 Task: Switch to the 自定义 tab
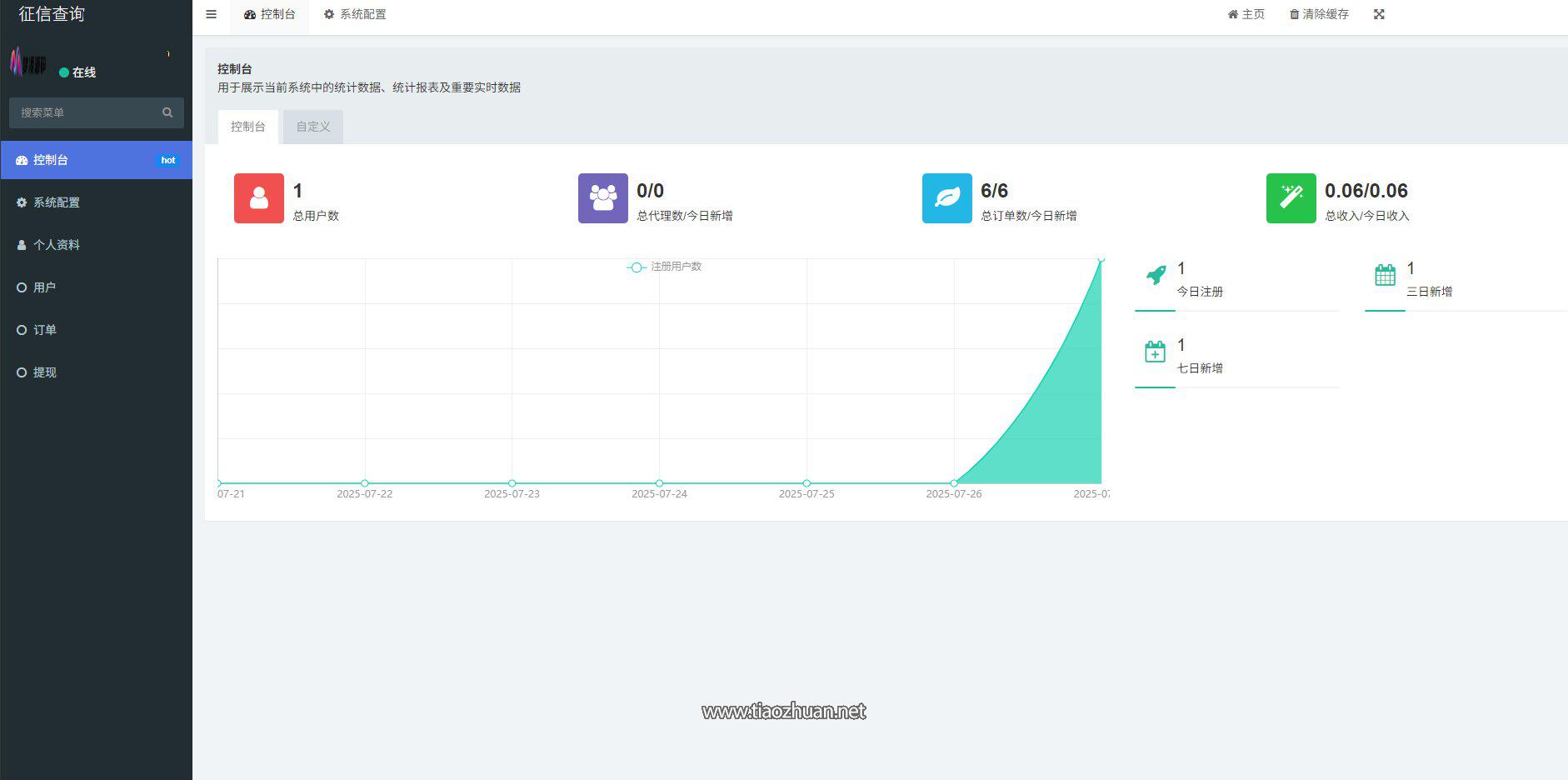(313, 127)
